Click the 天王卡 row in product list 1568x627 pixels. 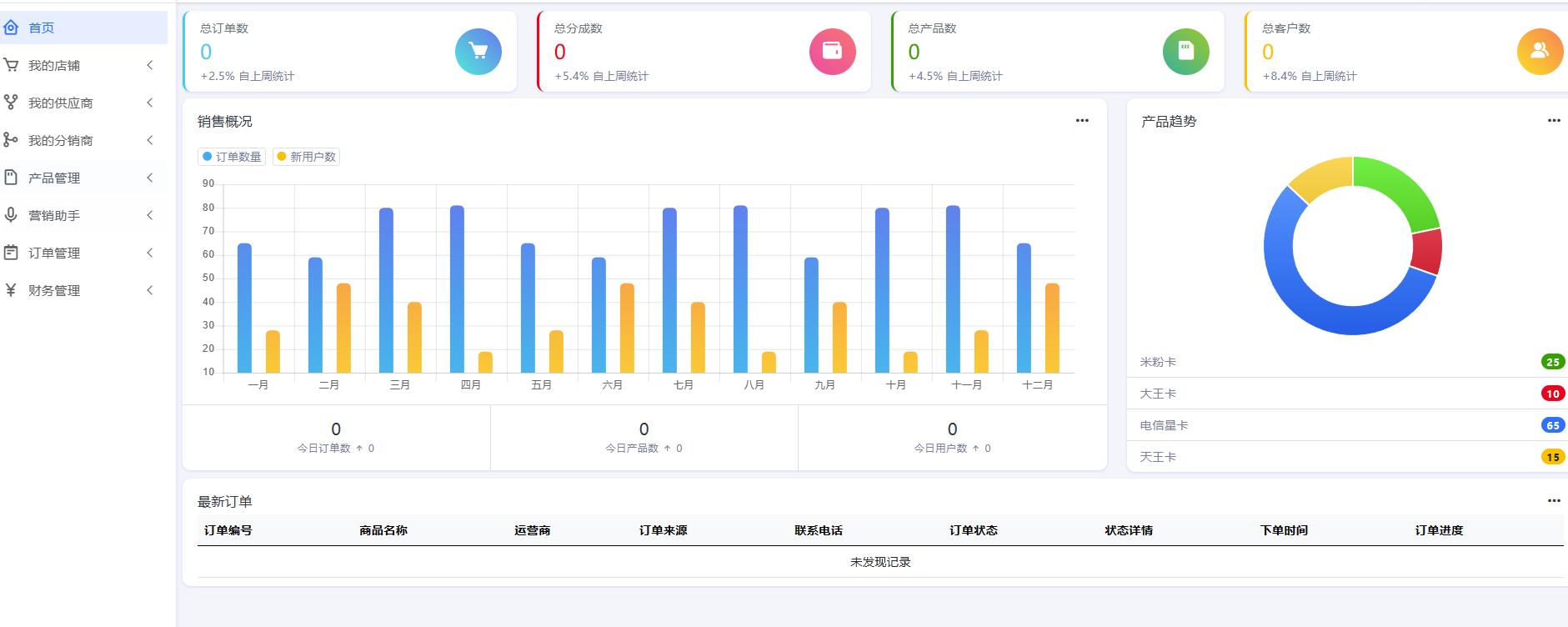1347,457
